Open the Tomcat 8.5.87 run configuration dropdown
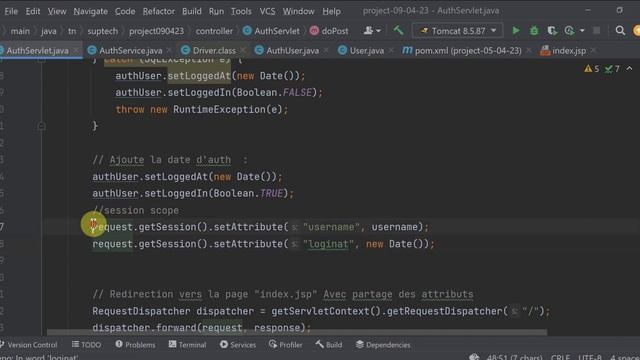The width and height of the screenshot is (640, 360). click(x=458, y=31)
